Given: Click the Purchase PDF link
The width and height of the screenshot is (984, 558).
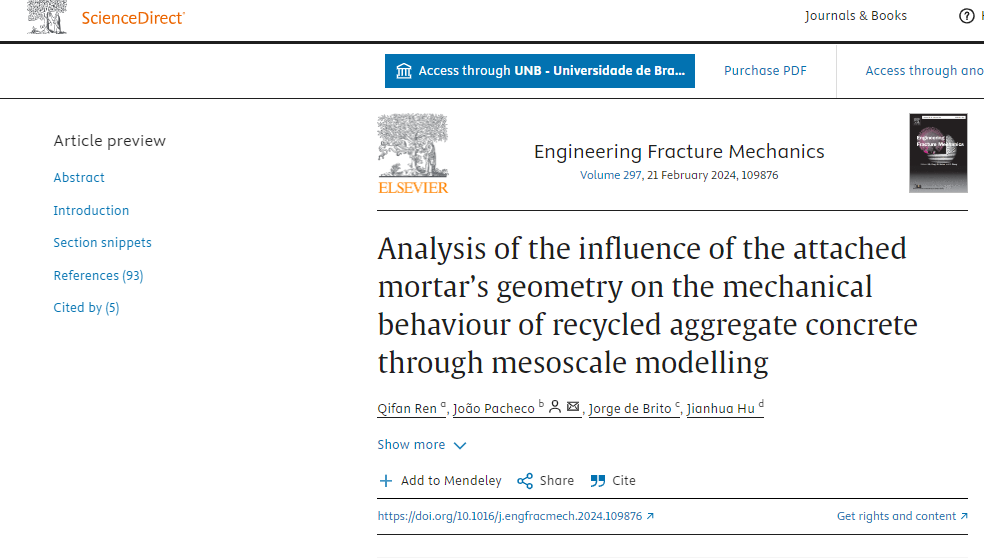Looking at the screenshot, I should coord(765,71).
